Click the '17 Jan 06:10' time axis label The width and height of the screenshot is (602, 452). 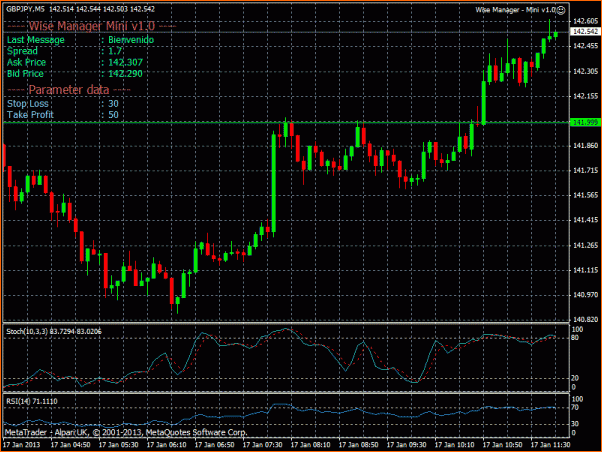pos(167,445)
